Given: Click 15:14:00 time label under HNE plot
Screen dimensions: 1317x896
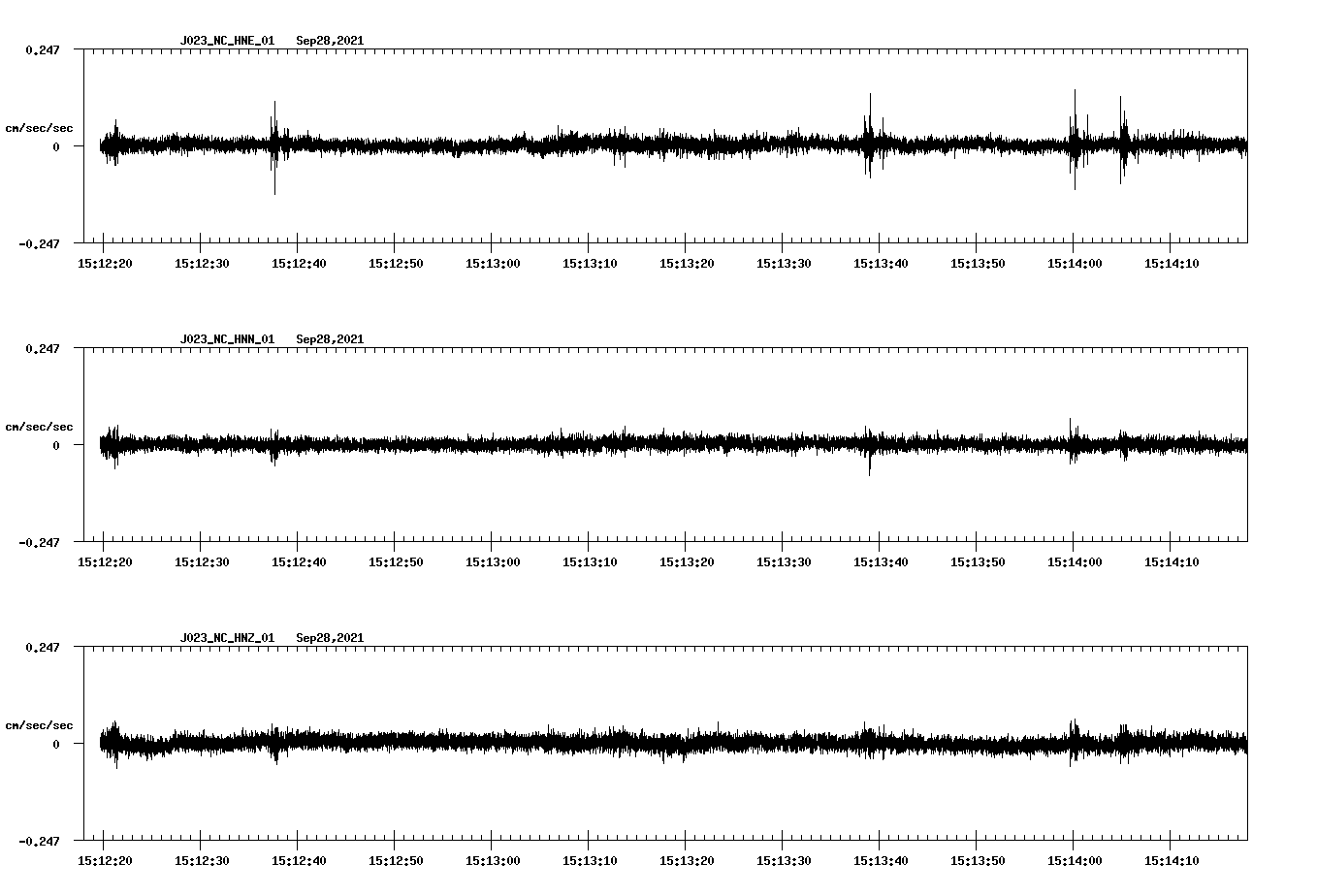Looking at the screenshot, I should [x=1075, y=264].
